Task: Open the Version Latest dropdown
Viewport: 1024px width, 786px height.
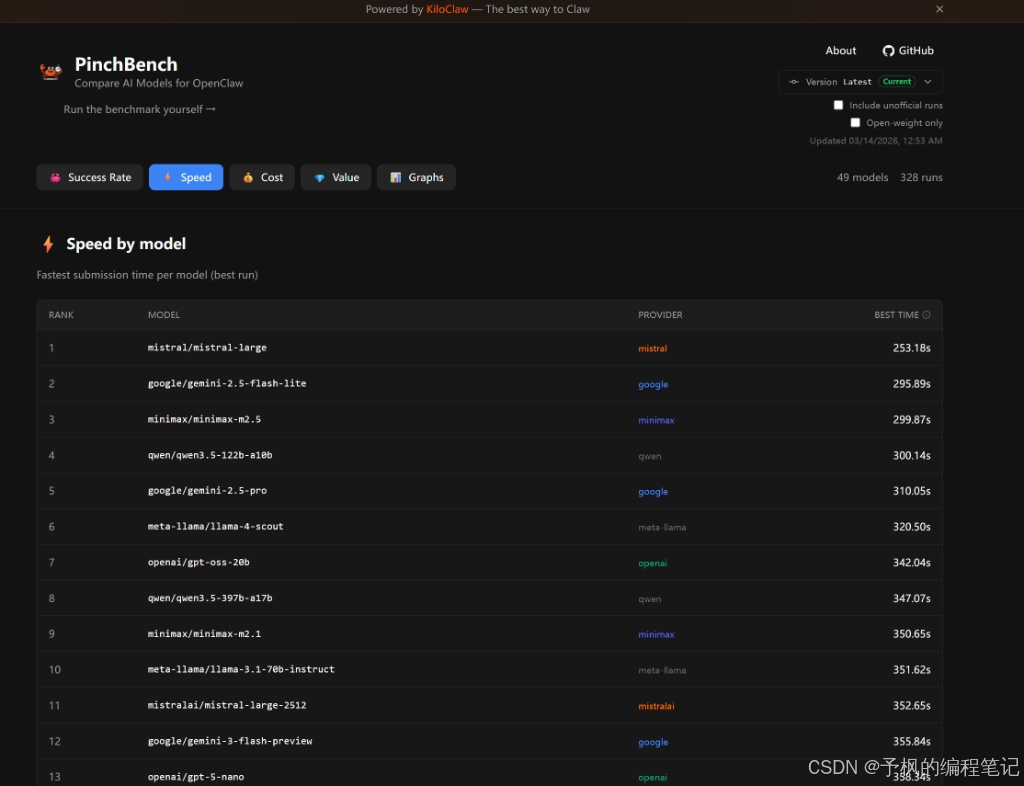Action: point(860,82)
